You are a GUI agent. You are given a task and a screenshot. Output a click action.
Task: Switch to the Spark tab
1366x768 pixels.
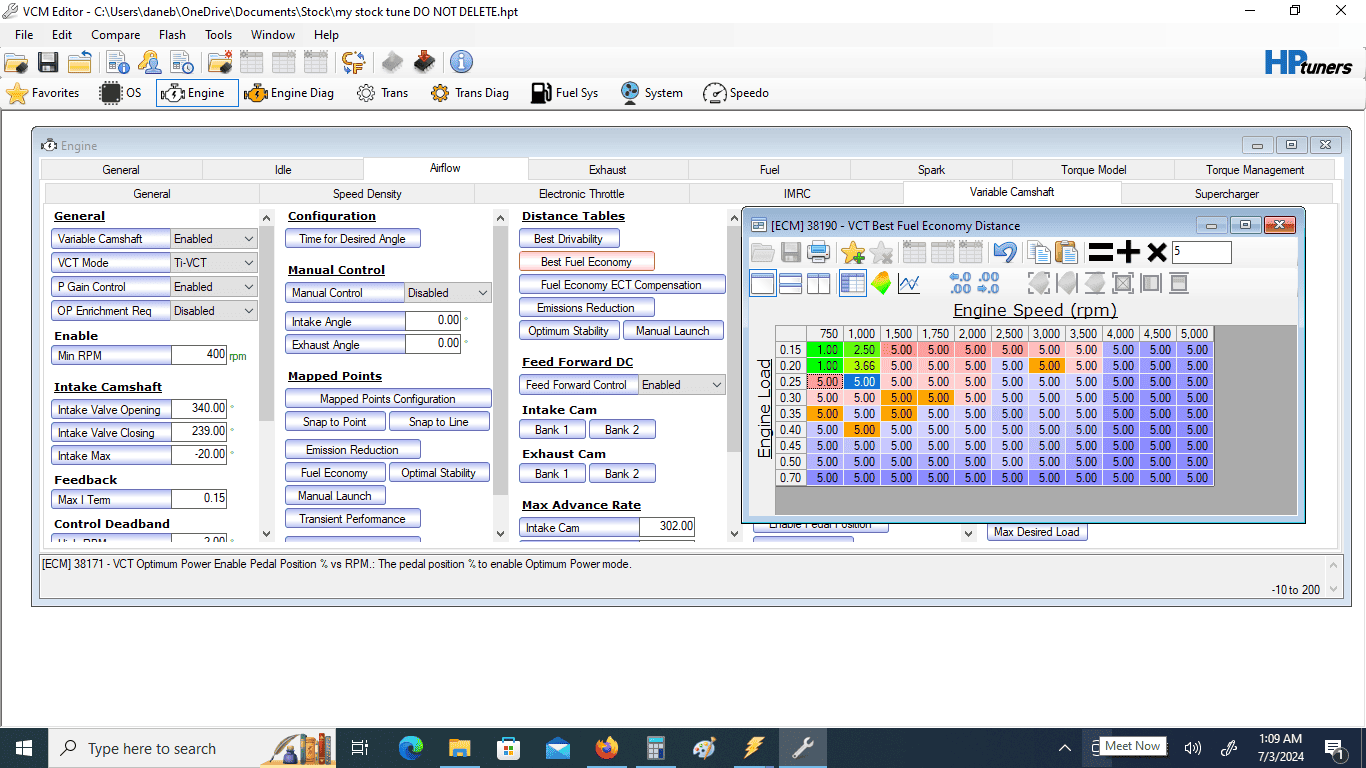[931, 170]
